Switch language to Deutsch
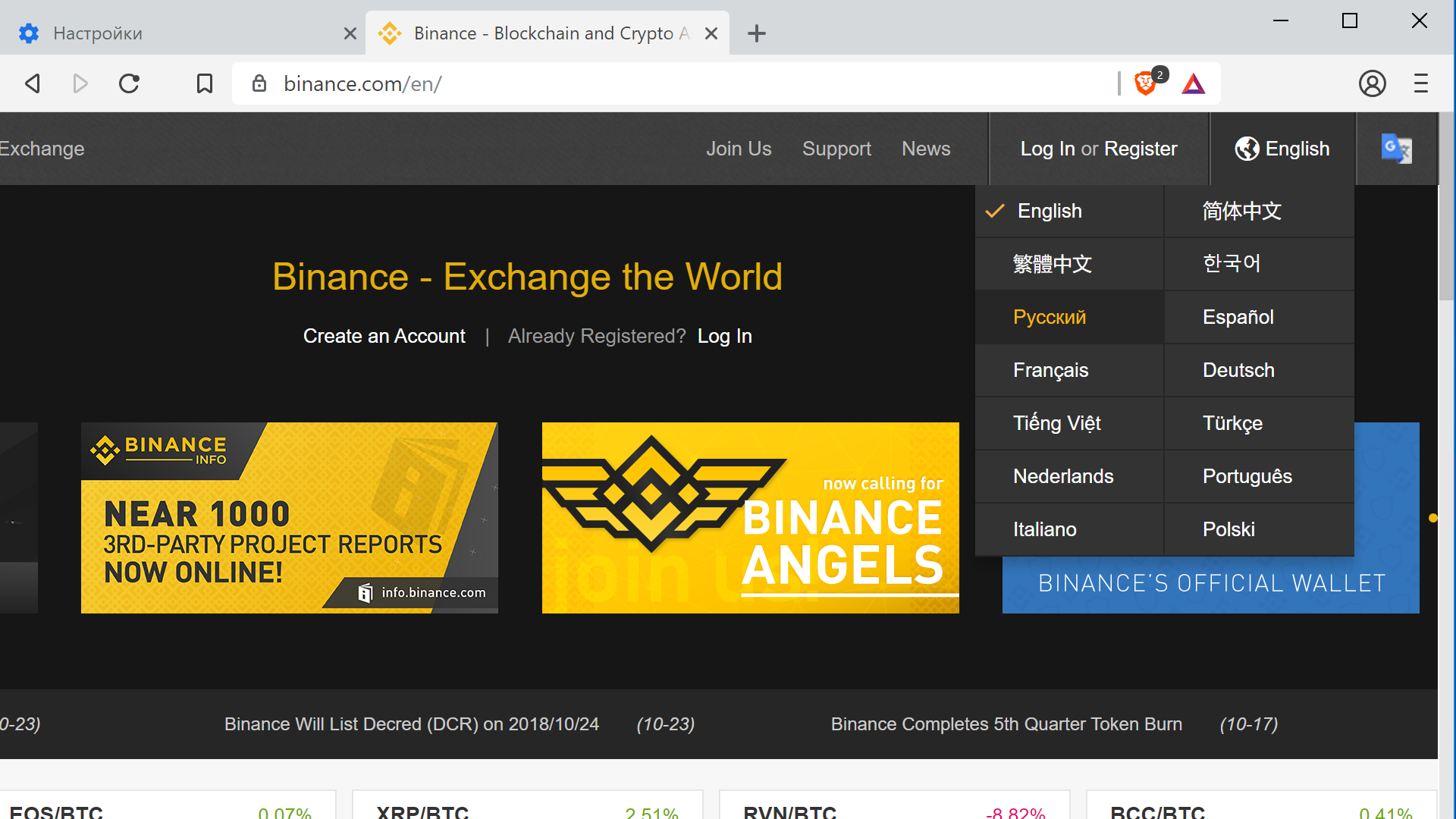 point(1259,370)
